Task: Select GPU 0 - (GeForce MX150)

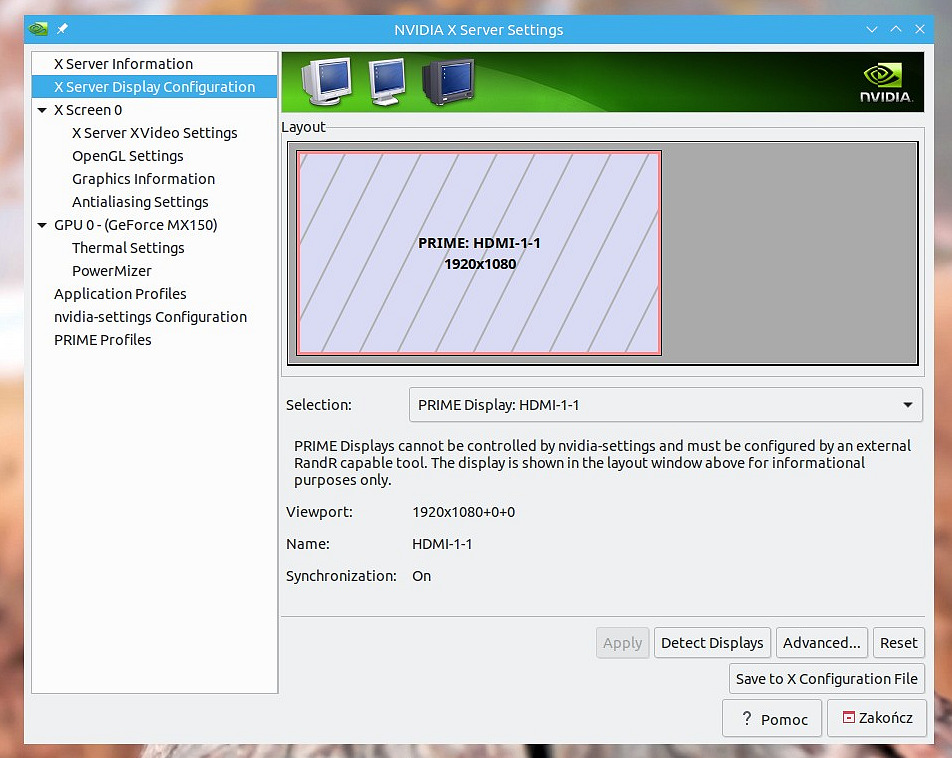Action: click(154, 225)
